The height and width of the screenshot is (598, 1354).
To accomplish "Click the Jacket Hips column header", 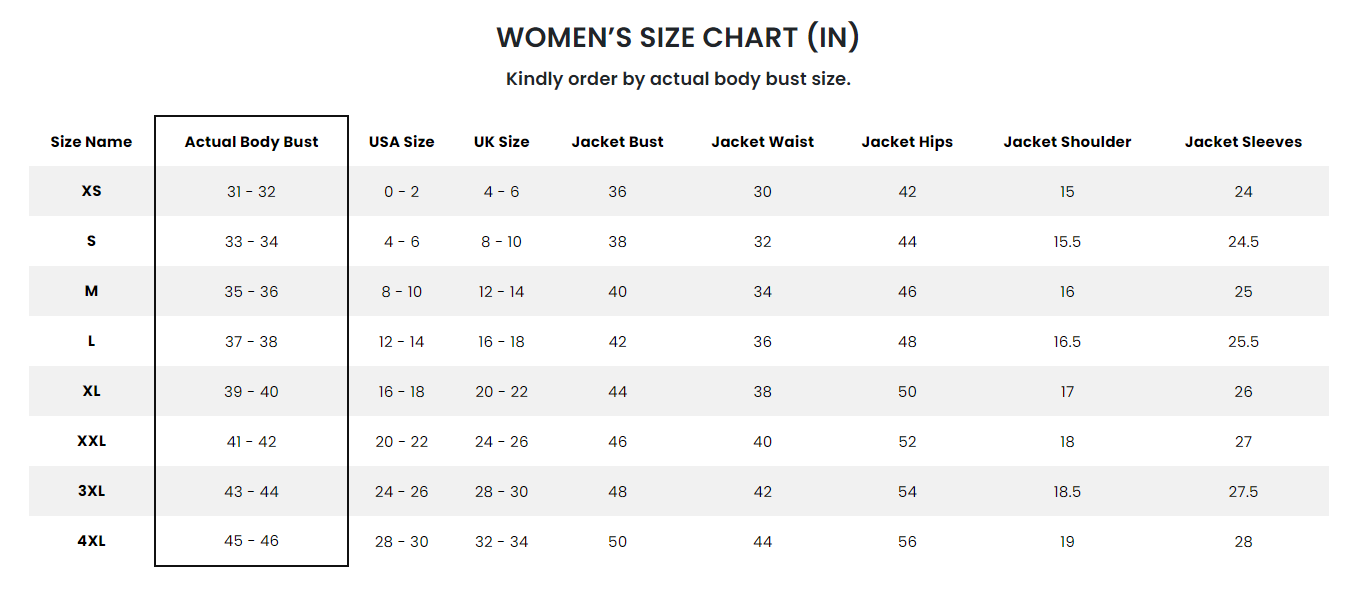I will (907, 142).
